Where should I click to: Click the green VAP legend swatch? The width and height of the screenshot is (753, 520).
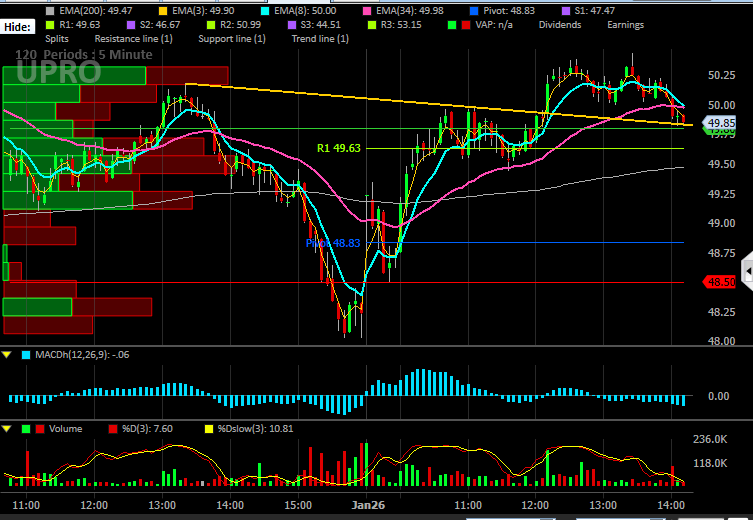(x=452, y=25)
